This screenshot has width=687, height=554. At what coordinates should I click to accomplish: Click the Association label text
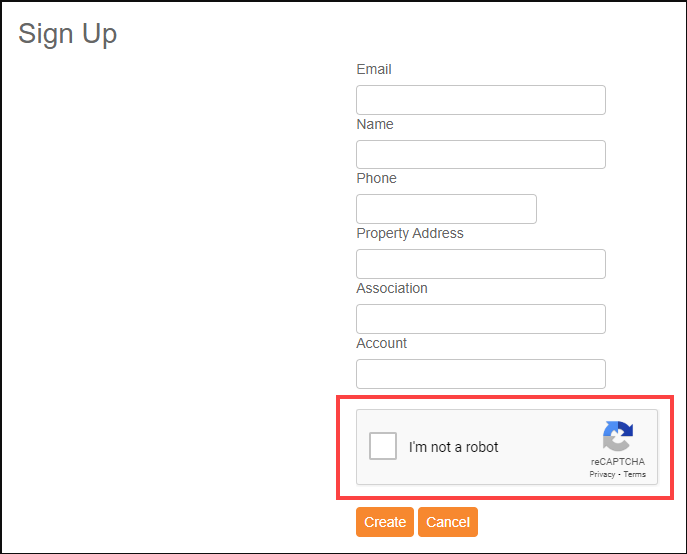[x=392, y=288]
